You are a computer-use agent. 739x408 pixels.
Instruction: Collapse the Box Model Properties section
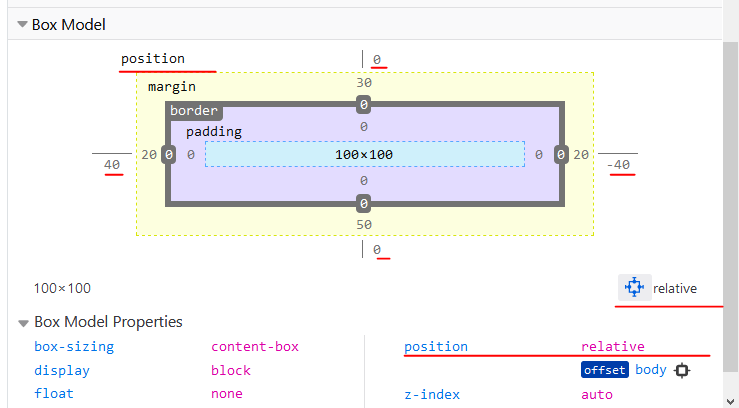pyautogui.click(x=22, y=322)
